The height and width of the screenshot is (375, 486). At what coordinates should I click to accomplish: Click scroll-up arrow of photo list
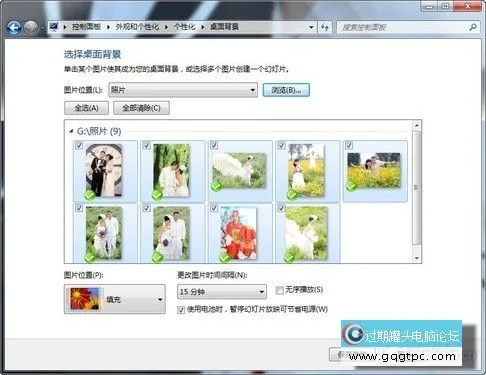pyautogui.click(x=417, y=126)
